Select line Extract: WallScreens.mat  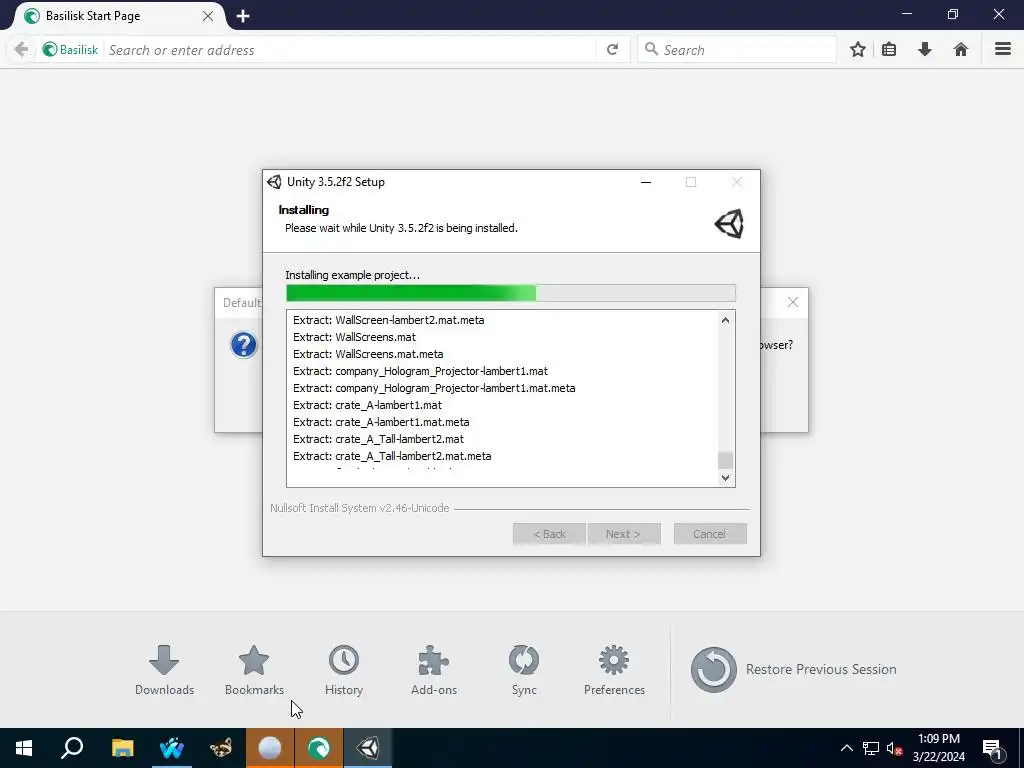pyautogui.click(x=355, y=337)
